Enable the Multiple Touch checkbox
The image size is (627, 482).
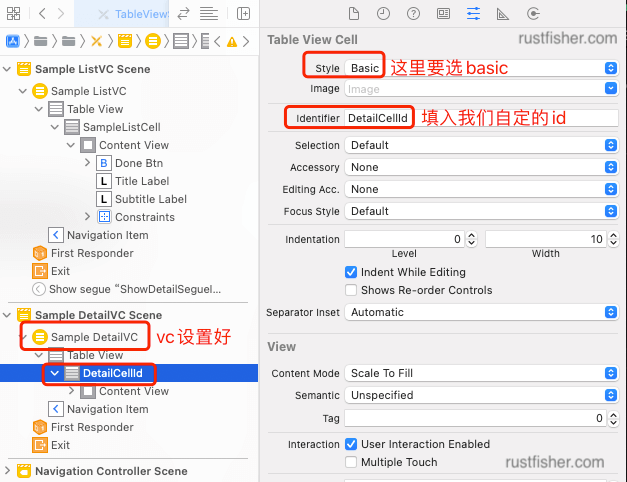(x=351, y=462)
